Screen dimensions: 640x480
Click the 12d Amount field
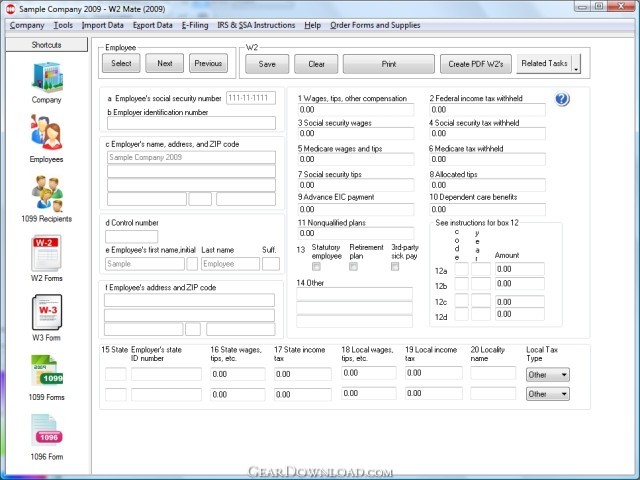point(520,314)
